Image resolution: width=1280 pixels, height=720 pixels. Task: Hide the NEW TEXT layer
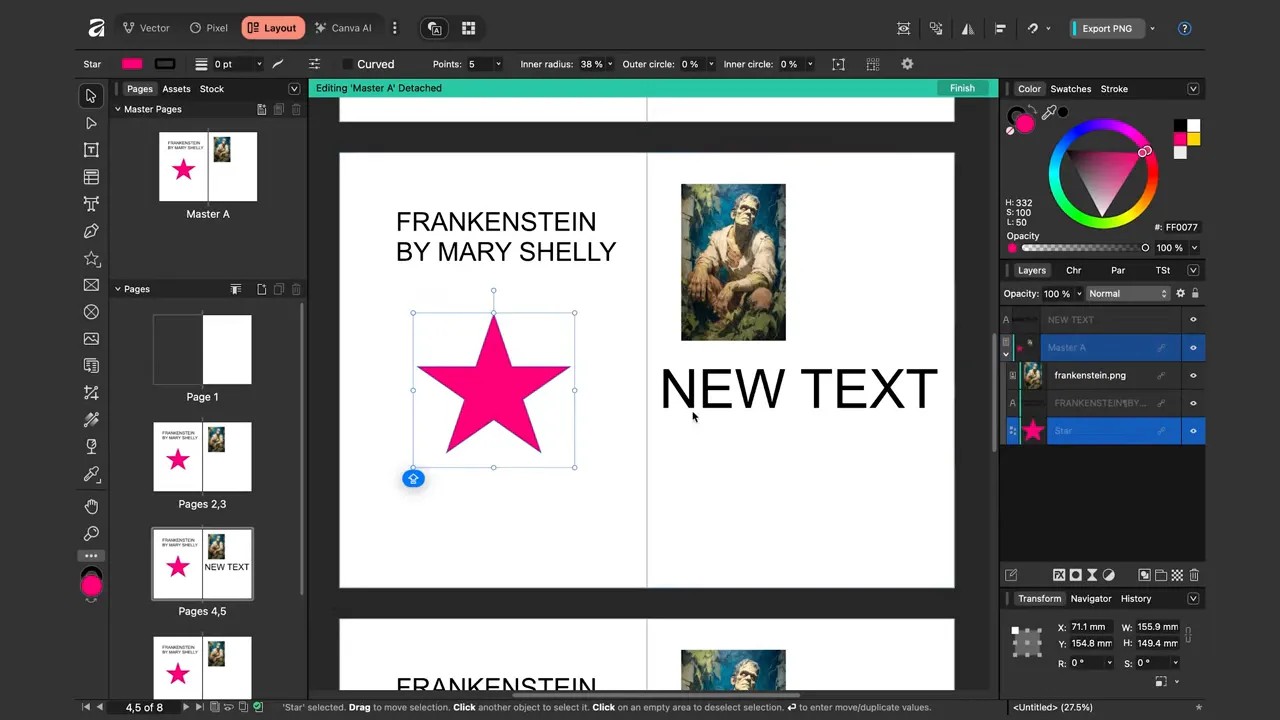pos(1193,319)
